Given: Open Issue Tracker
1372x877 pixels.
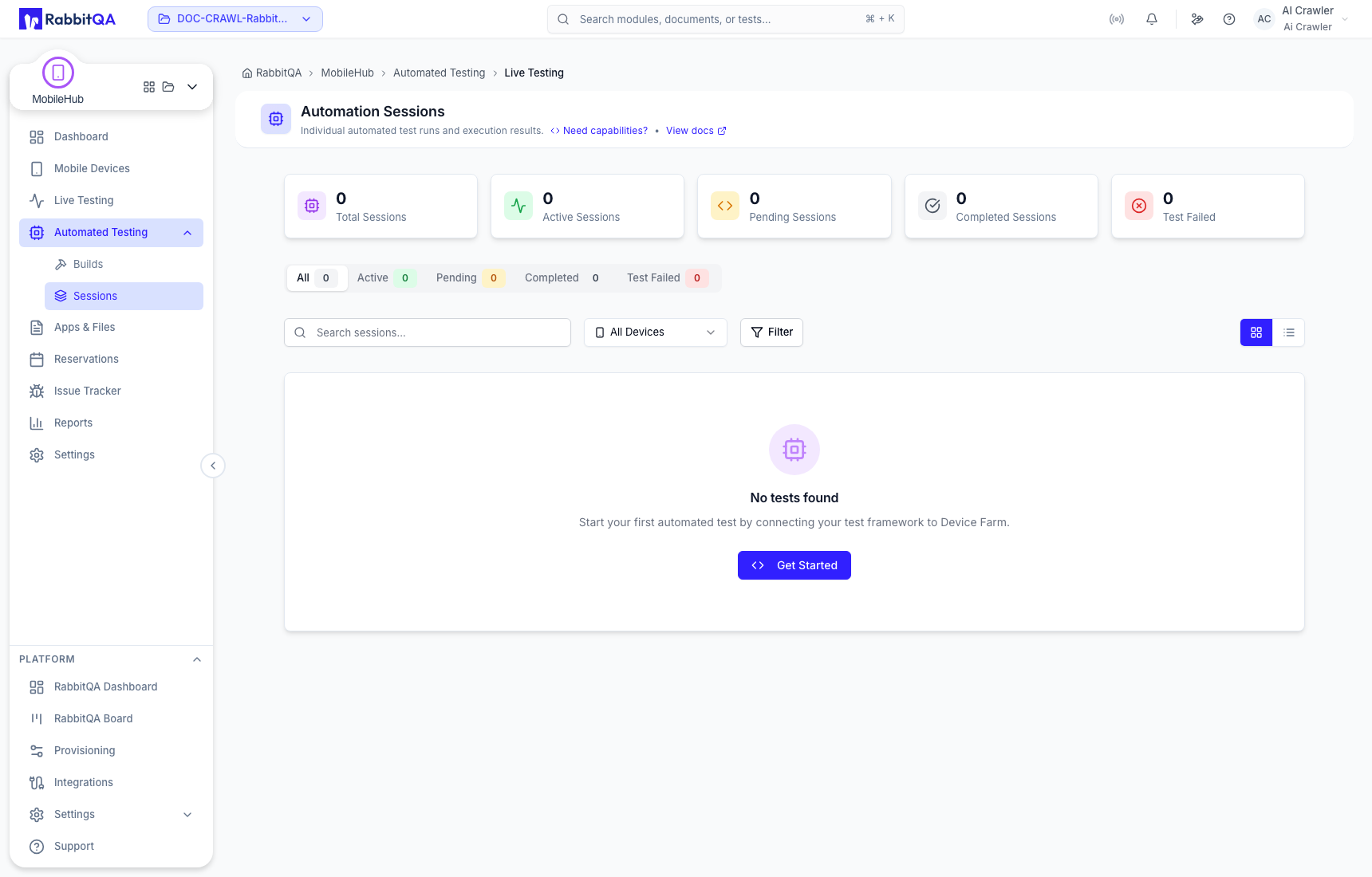Looking at the screenshot, I should pyautogui.click(x=111, y=391).
